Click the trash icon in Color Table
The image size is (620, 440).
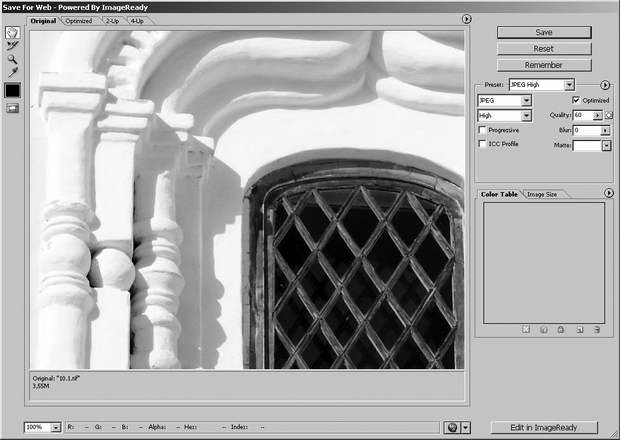pos(596,329)
